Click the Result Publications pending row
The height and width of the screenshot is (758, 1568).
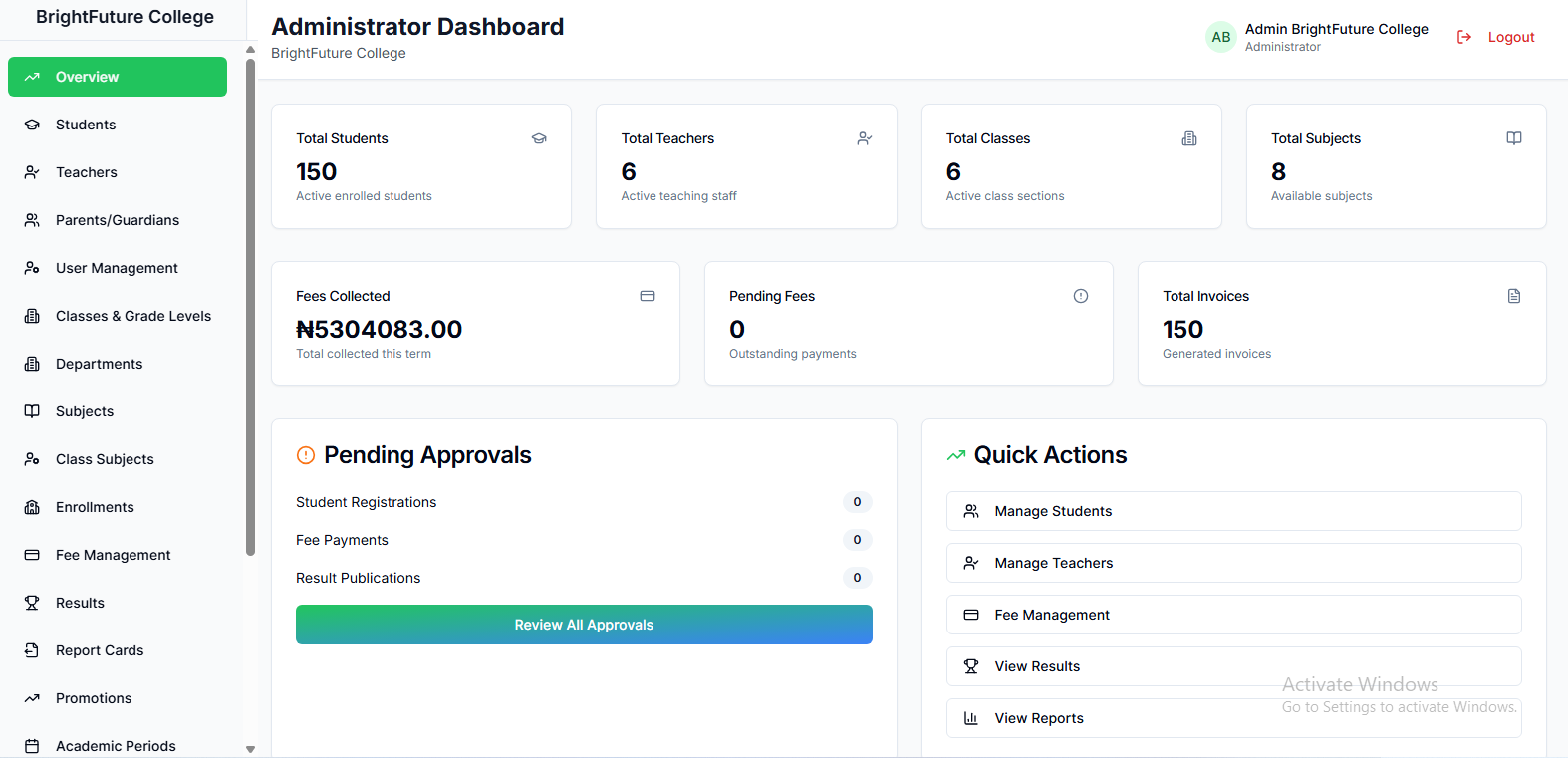[x=584, y=578]
